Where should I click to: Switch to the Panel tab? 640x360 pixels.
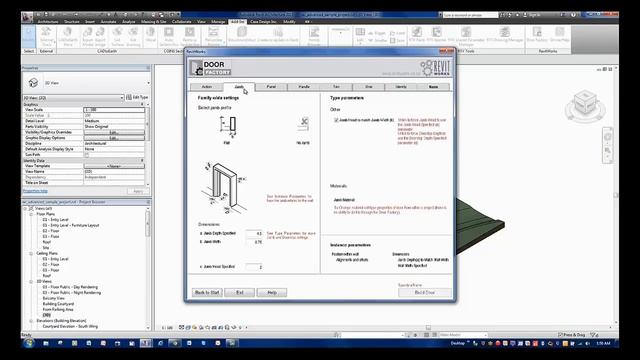point(271,87)
